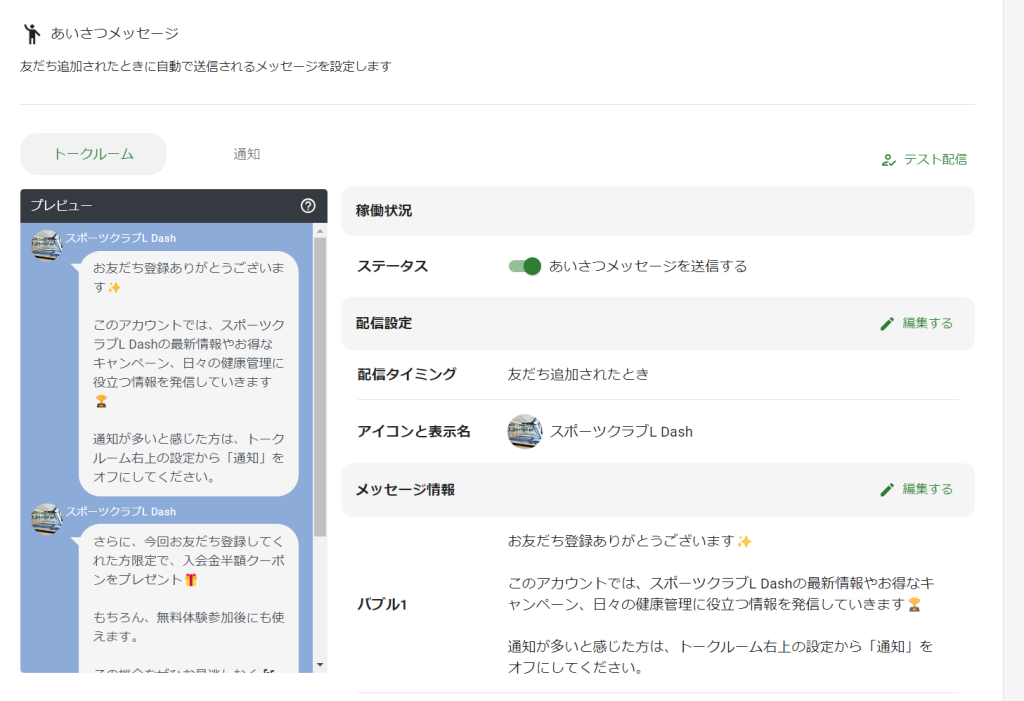Switch to the 通知 tab
1024x701 pixels.
[246, 155]
